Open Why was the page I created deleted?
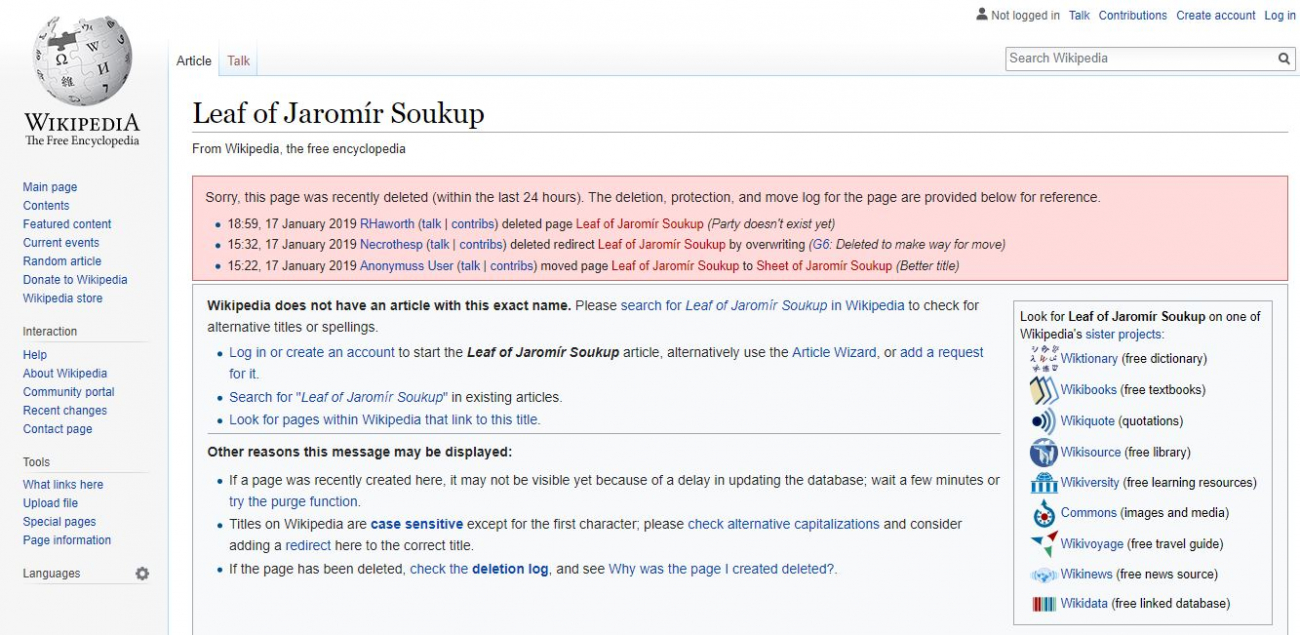Viewport: 1300px width, 635px height. click(722, 569)
